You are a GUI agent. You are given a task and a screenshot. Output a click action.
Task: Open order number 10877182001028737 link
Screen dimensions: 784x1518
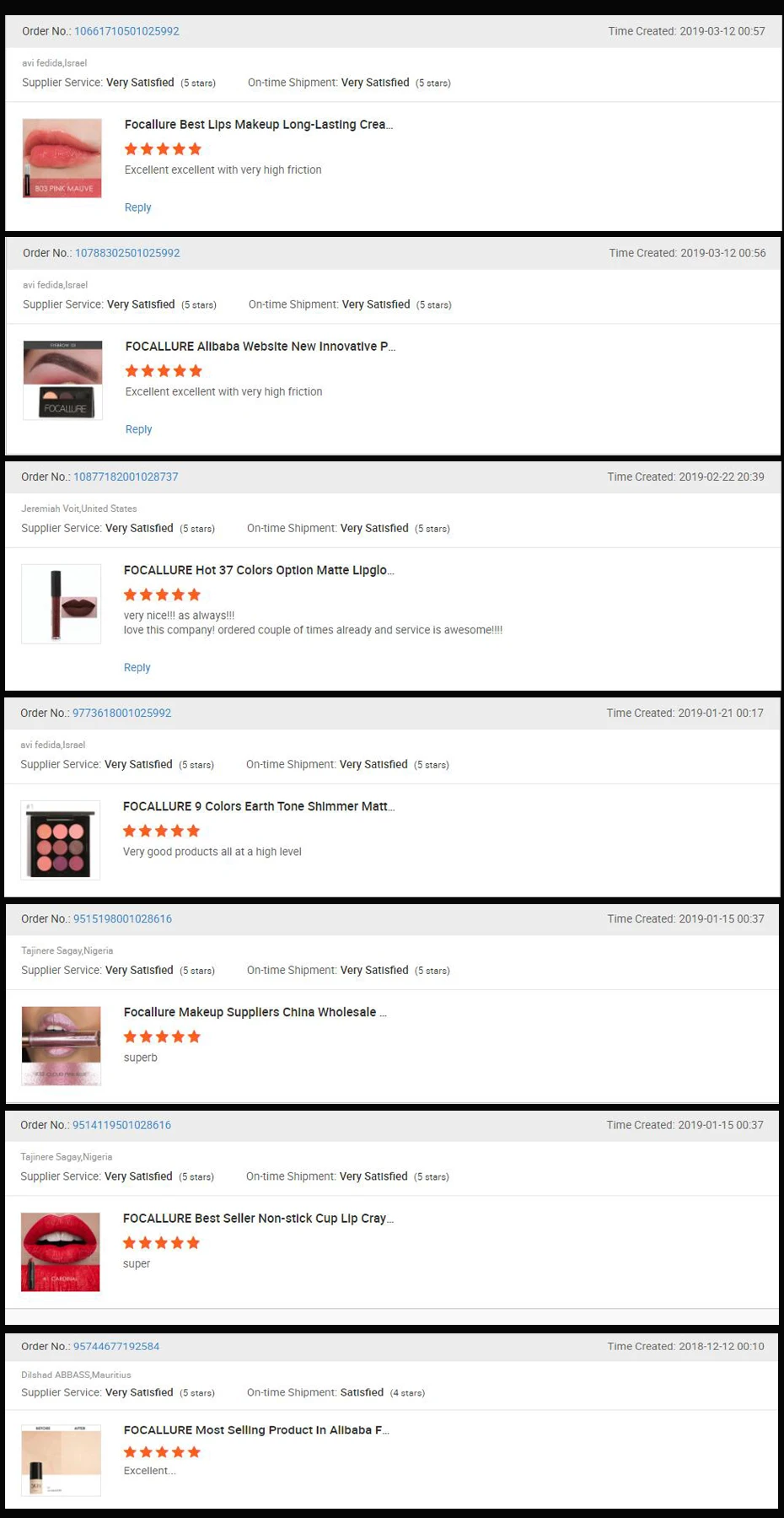tap(126, 476)
